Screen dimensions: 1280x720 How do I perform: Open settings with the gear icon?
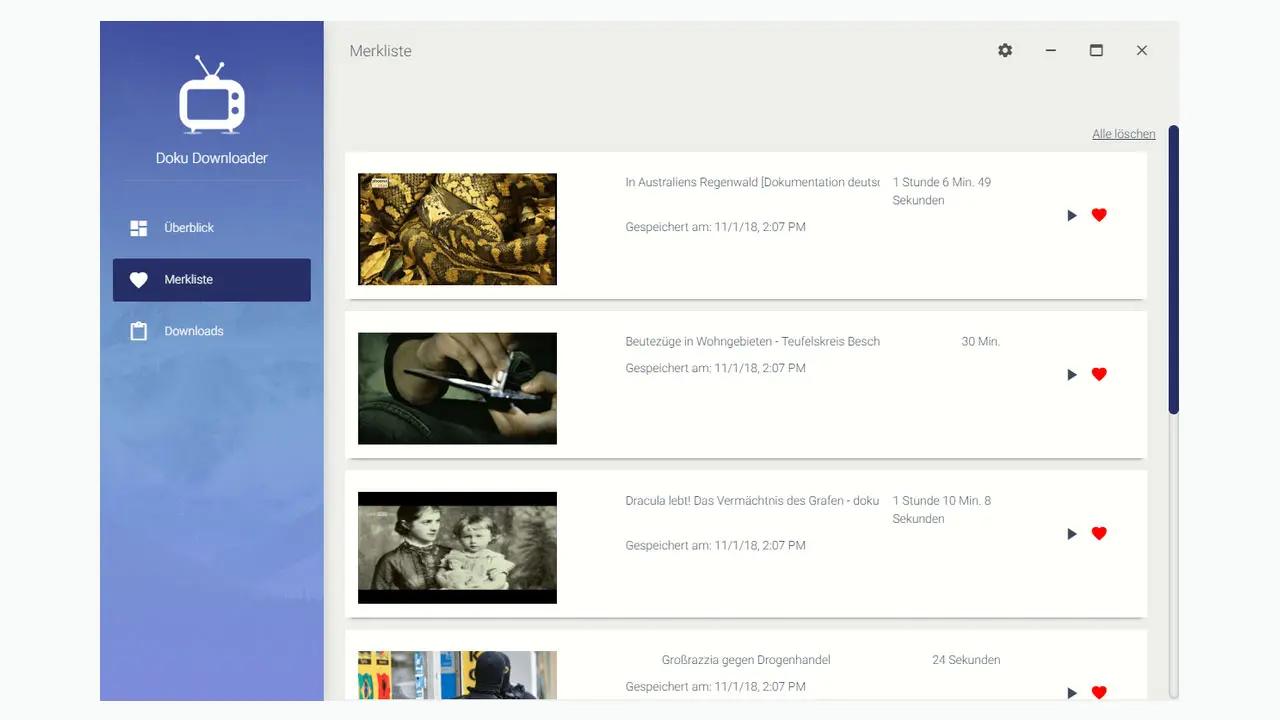pos(1005,50)
